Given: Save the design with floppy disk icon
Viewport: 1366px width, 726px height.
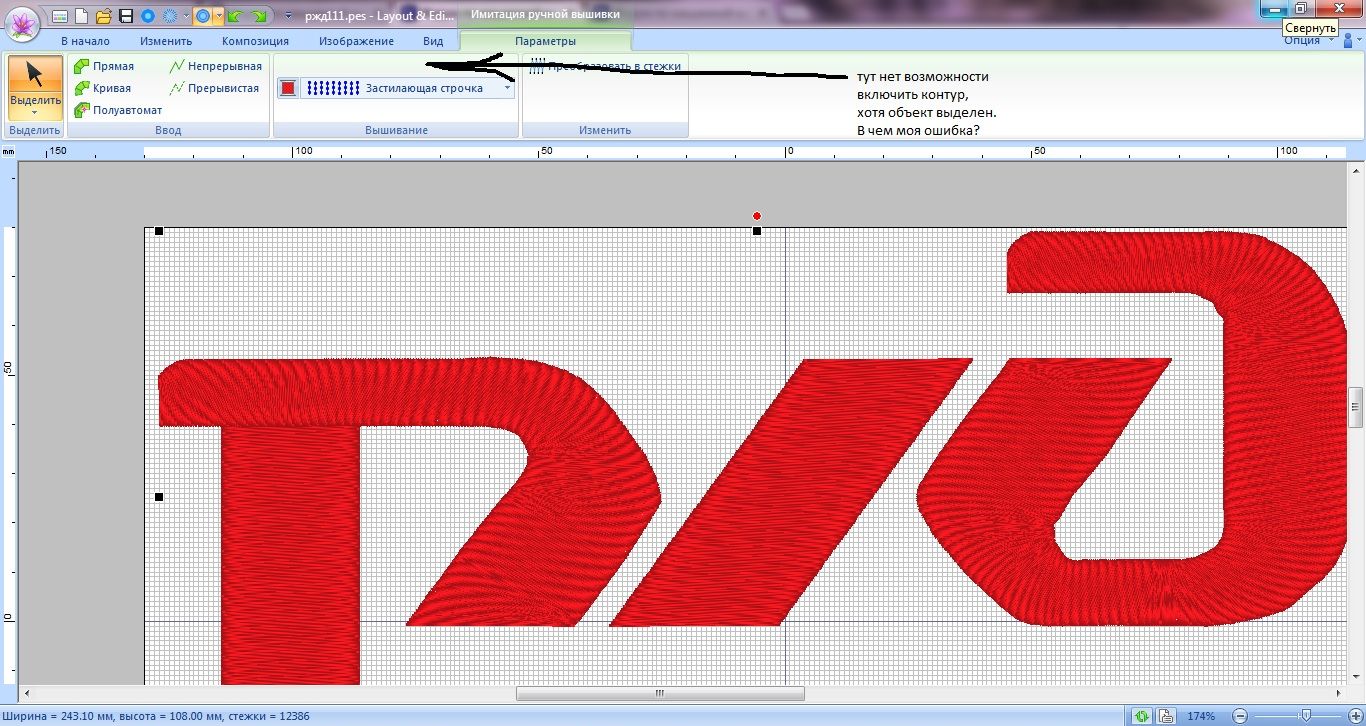Looking at the screenshot, I should (126, 16).
